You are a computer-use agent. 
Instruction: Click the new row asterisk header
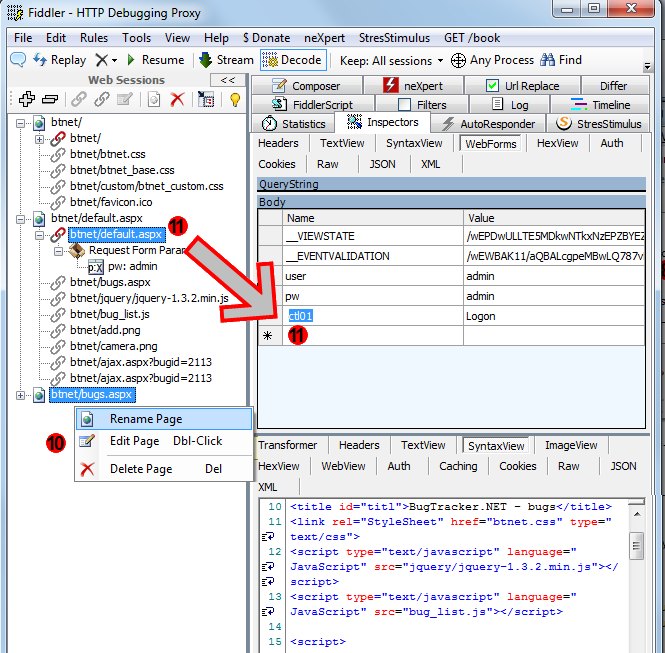270,336
